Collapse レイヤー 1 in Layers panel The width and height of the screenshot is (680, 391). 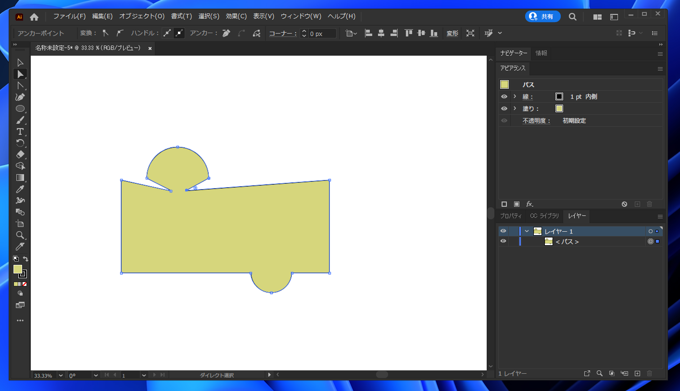pos(527,231)
